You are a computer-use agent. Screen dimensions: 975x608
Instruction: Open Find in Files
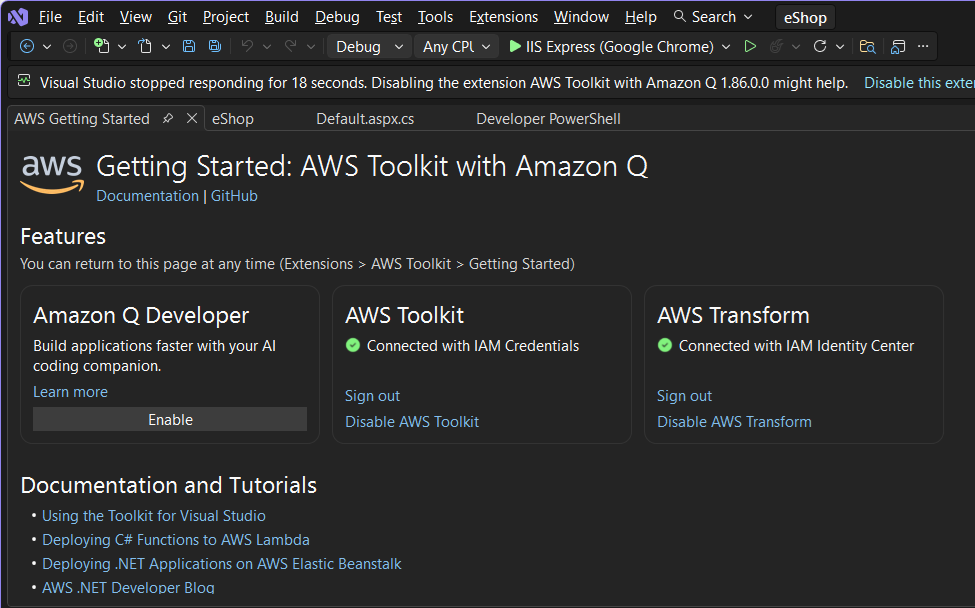pyautogui.click(x=866, y=46)
